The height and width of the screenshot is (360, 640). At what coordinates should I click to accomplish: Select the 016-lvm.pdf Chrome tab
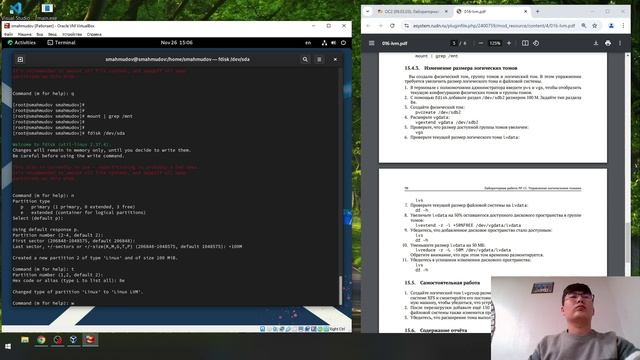(x=491, y=11)
